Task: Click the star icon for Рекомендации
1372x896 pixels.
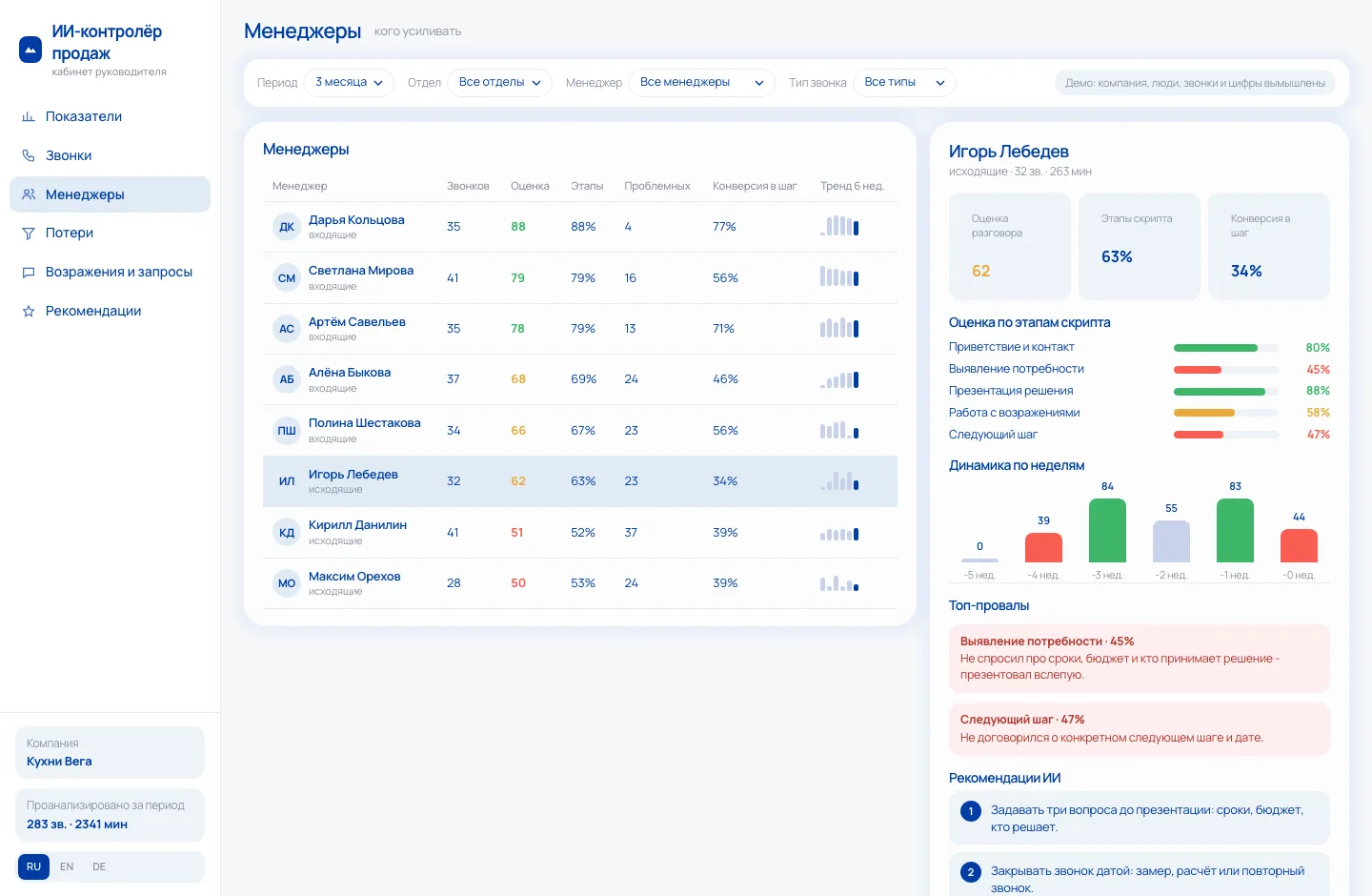Action: (x=29, y=311)
